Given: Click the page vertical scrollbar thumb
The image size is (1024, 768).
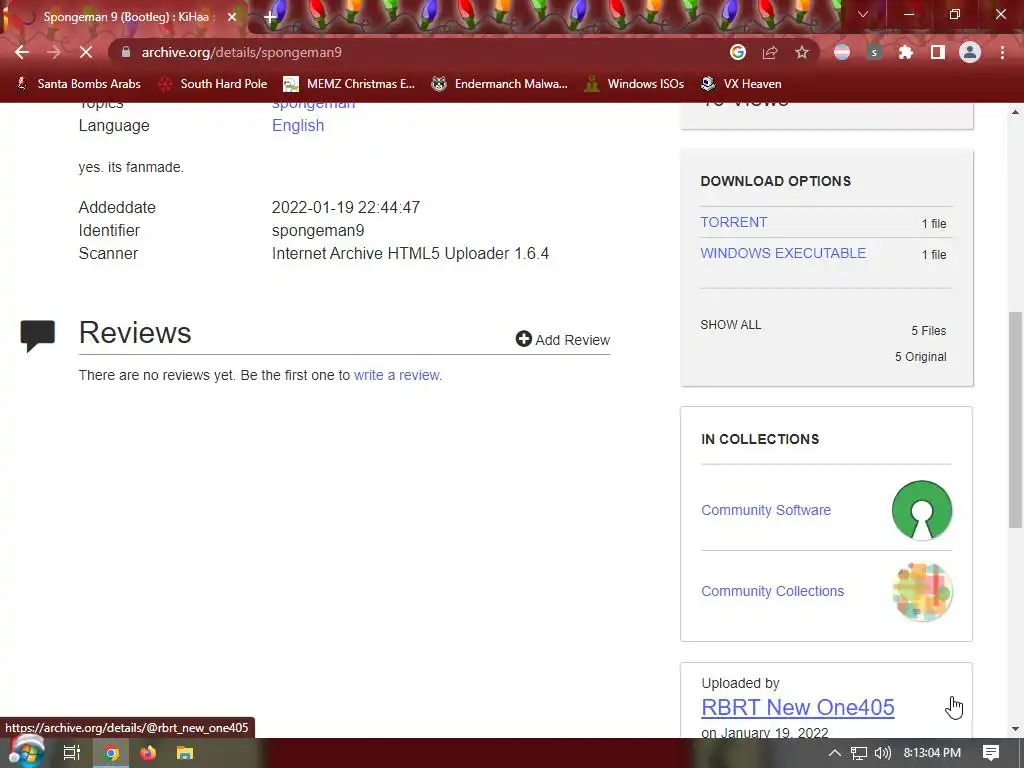Looking at the screenshot, I should pos(1015,420).
